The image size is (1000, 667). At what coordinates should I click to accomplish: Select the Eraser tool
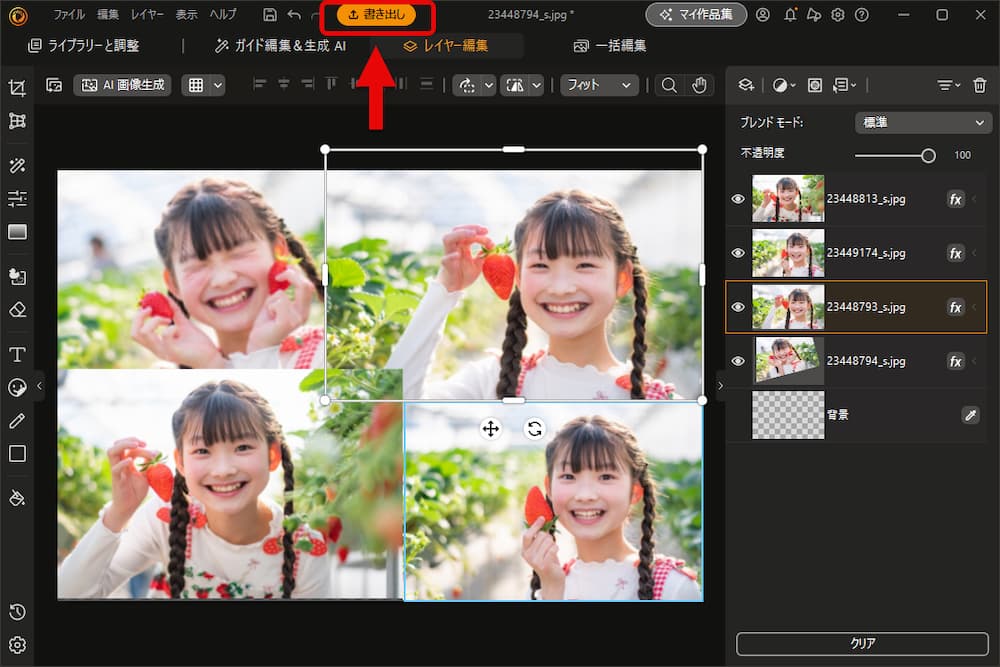[17, 310]
